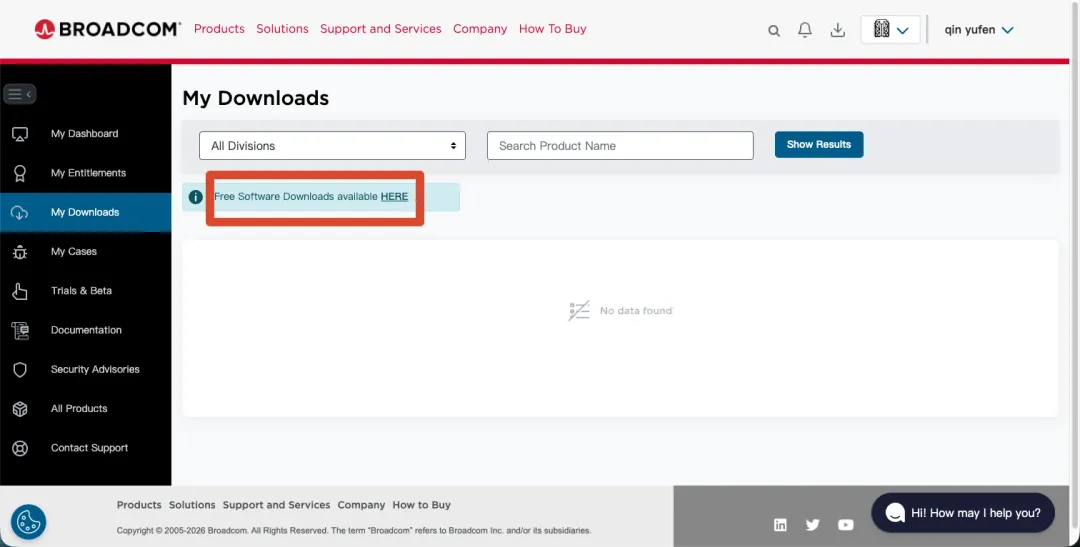
Task: Open Trials & Beta sidebar item
Action: click(x=85, y=291)
